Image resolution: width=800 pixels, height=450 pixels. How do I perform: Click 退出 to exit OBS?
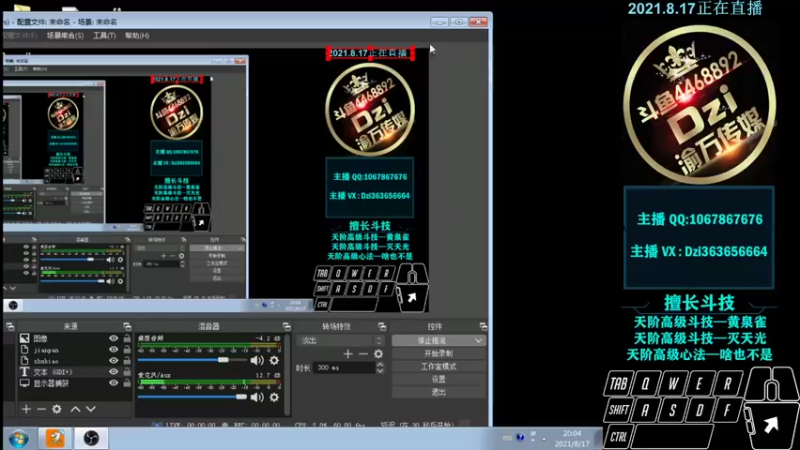(x=438, y=392)
